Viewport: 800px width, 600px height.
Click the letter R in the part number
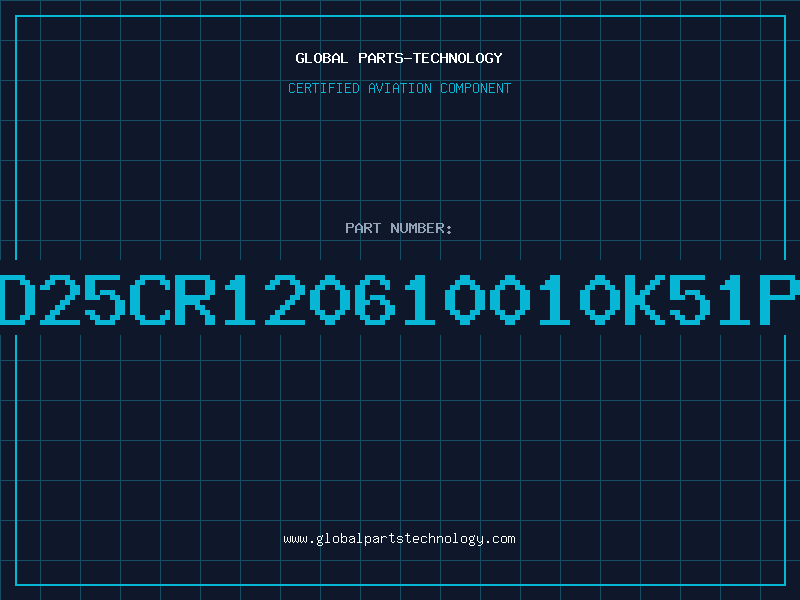[x=195, y=299]
